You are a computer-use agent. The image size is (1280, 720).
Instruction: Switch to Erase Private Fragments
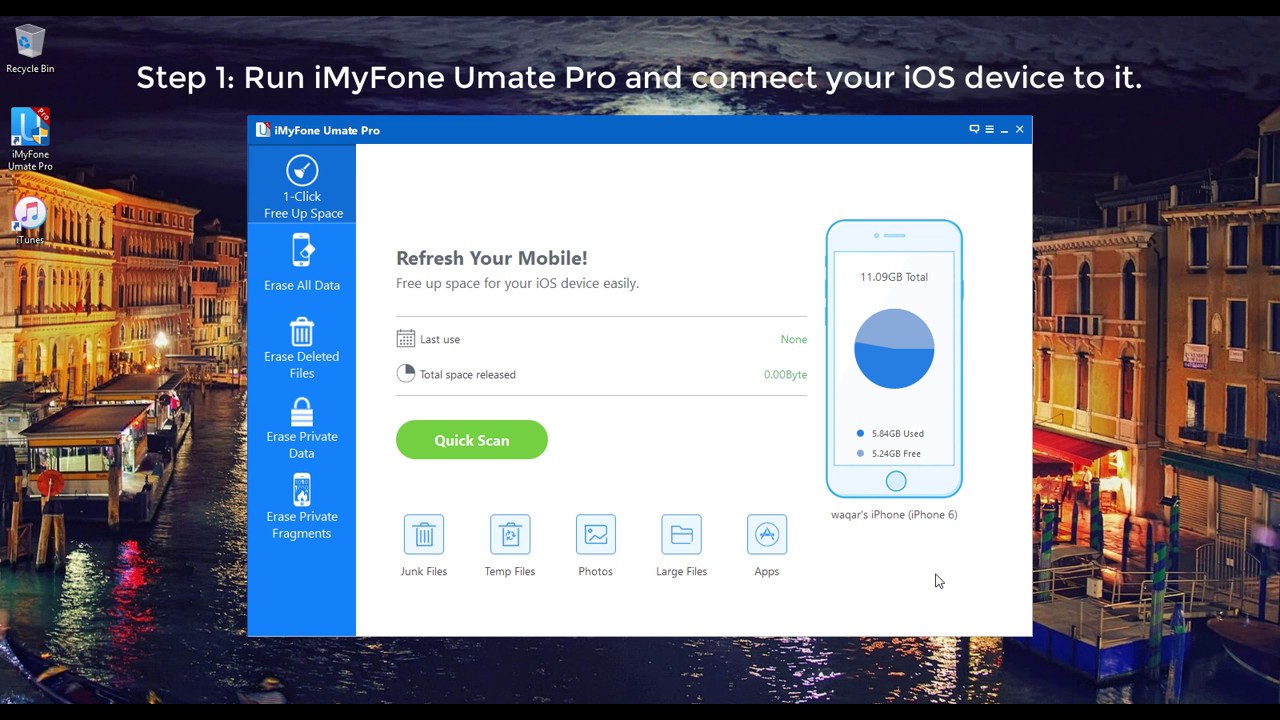[x=302, y=507]
